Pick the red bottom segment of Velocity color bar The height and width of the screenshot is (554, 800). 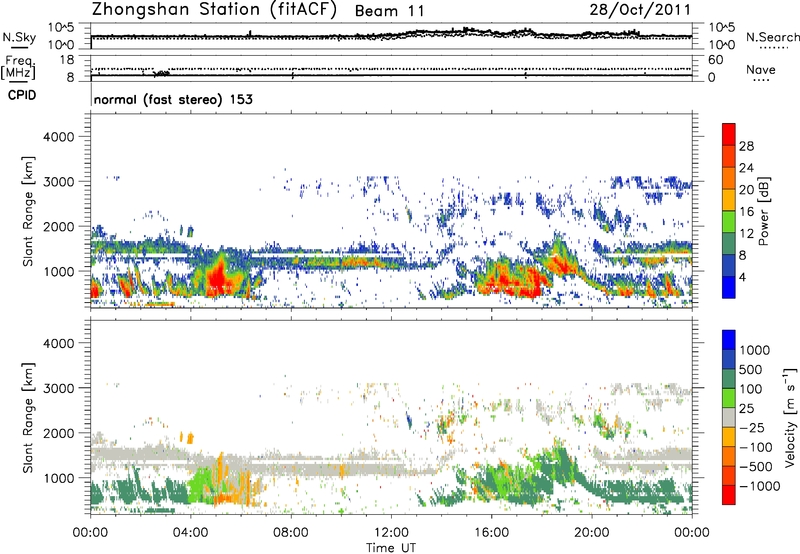tap(729, 495)
